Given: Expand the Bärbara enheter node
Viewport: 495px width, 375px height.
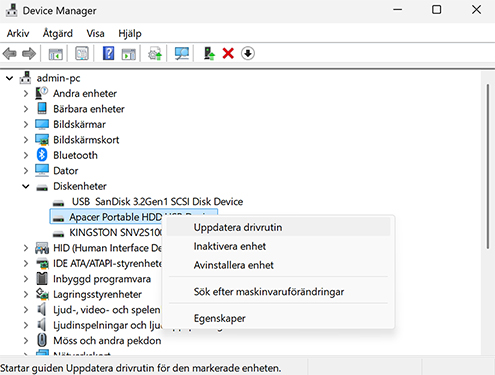Looking at the screenshot, I should tap(26, 109).
